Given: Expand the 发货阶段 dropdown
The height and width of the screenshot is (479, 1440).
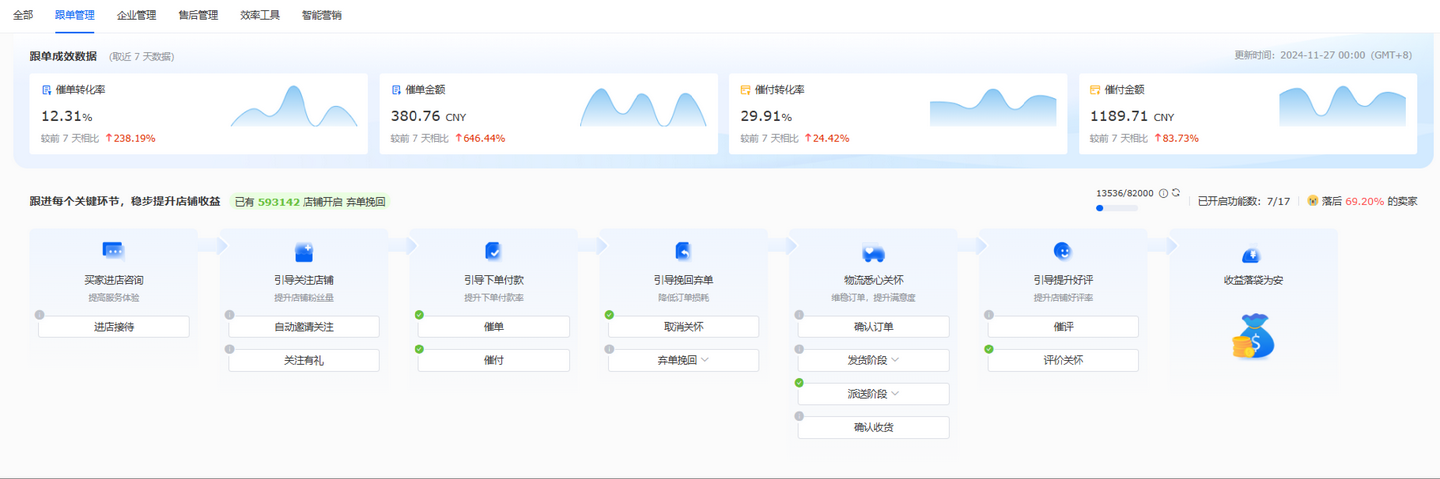Looking at the screenshot, I should pos(874,360).
